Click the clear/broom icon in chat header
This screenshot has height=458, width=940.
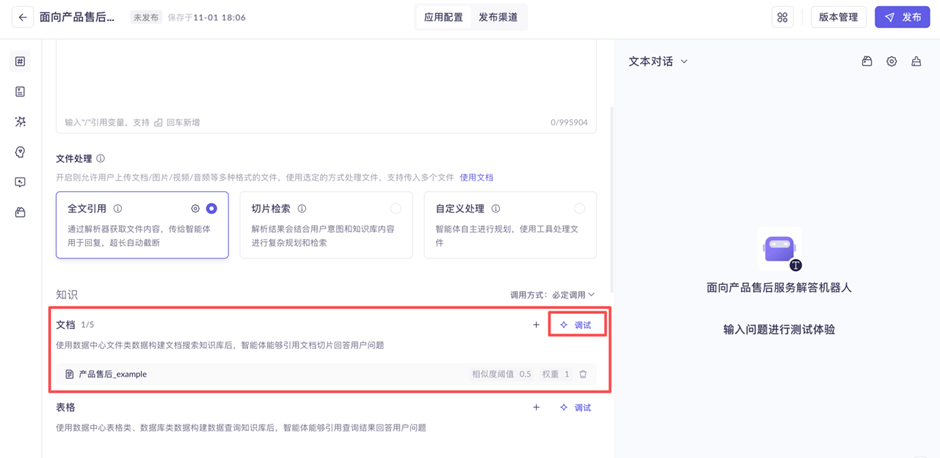click(916, 61)
